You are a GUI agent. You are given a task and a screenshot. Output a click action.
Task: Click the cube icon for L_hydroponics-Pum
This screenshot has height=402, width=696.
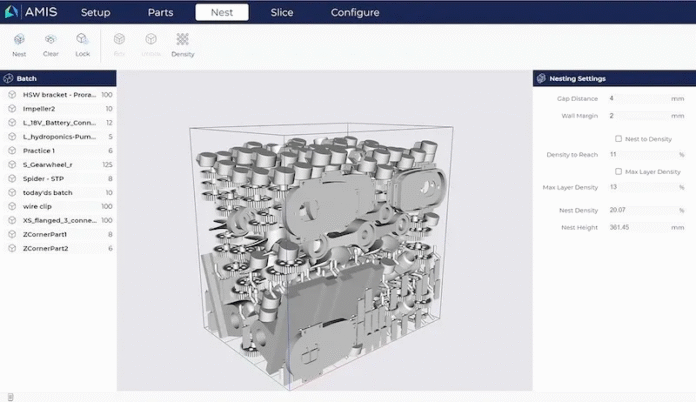(12, 137)
